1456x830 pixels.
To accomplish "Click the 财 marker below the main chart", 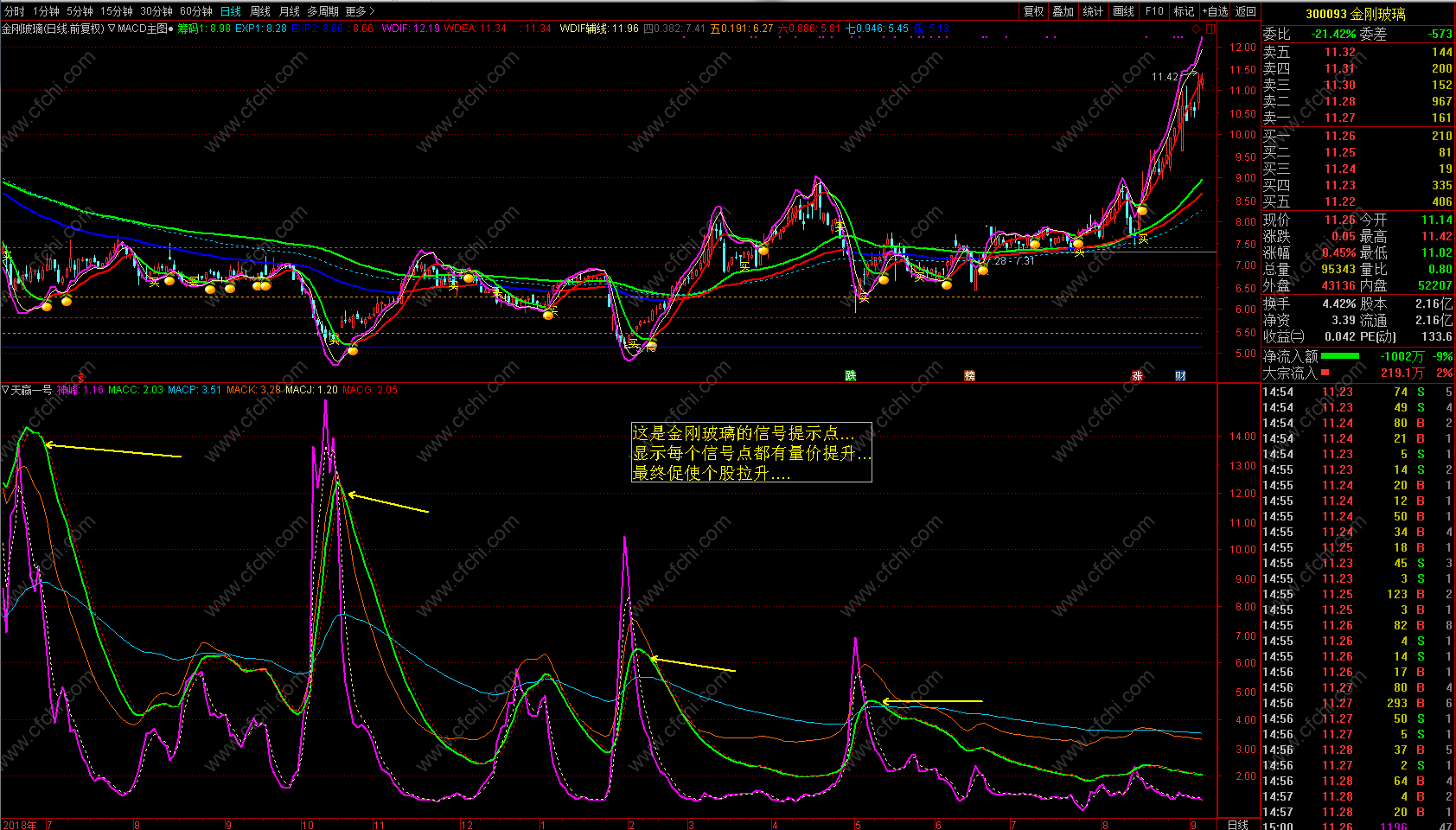I will click(1180, 375).
